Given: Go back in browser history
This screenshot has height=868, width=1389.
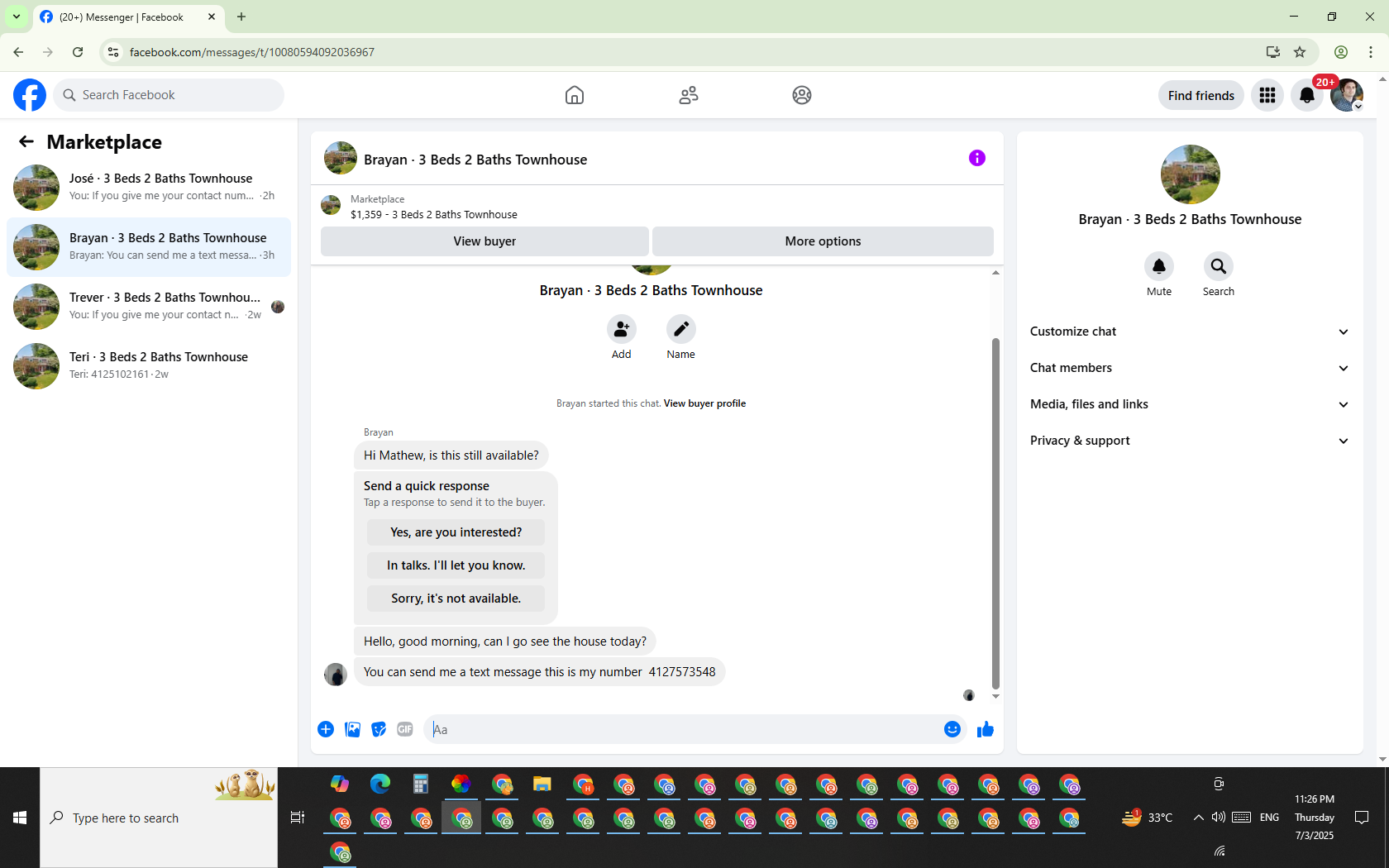Looking at the screenshot, I should (18, 52).
